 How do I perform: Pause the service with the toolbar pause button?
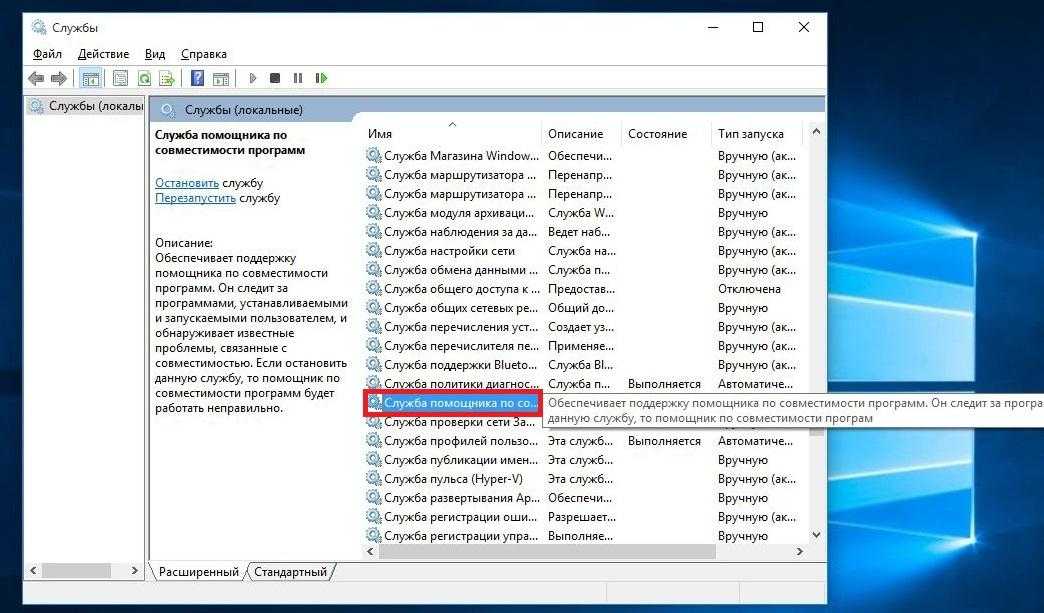click(x=298, y=78)
